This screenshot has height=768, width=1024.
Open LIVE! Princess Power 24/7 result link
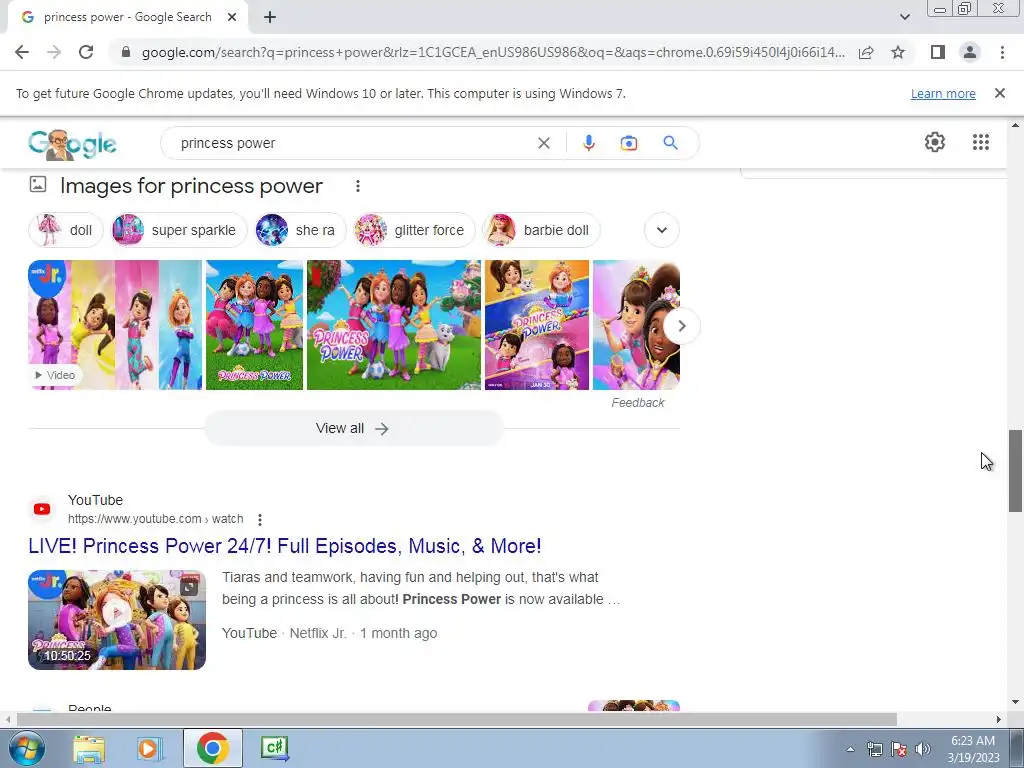click(x=285, y=546)
